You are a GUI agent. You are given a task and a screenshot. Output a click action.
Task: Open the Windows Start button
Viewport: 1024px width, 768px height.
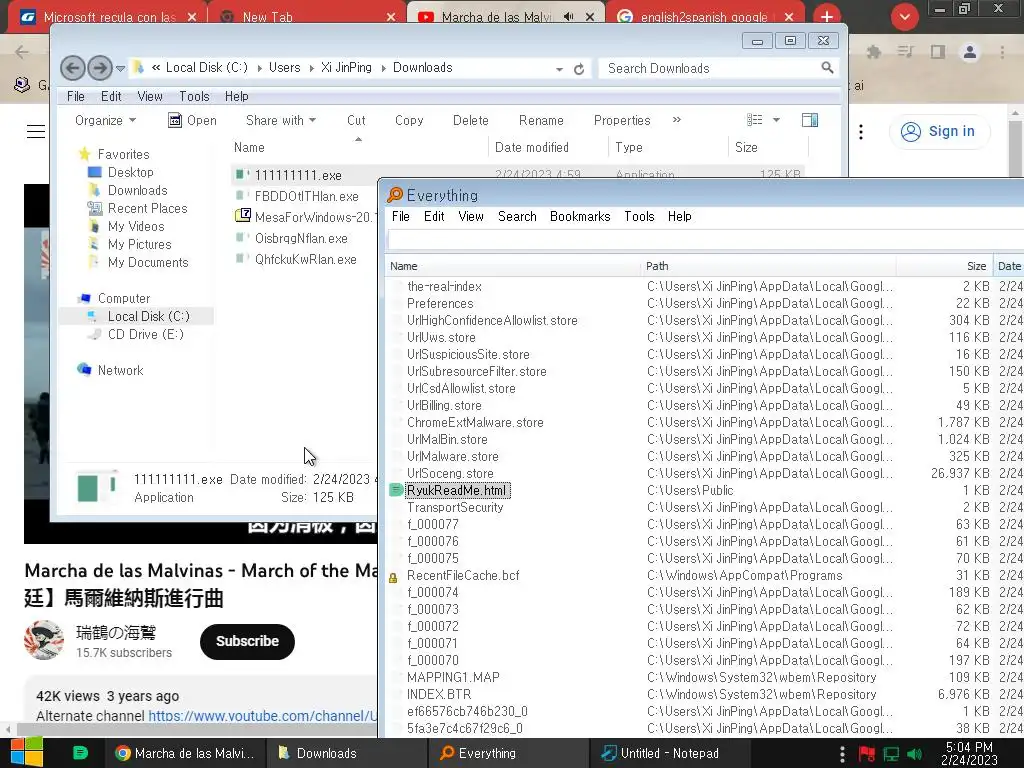[26, 753]
